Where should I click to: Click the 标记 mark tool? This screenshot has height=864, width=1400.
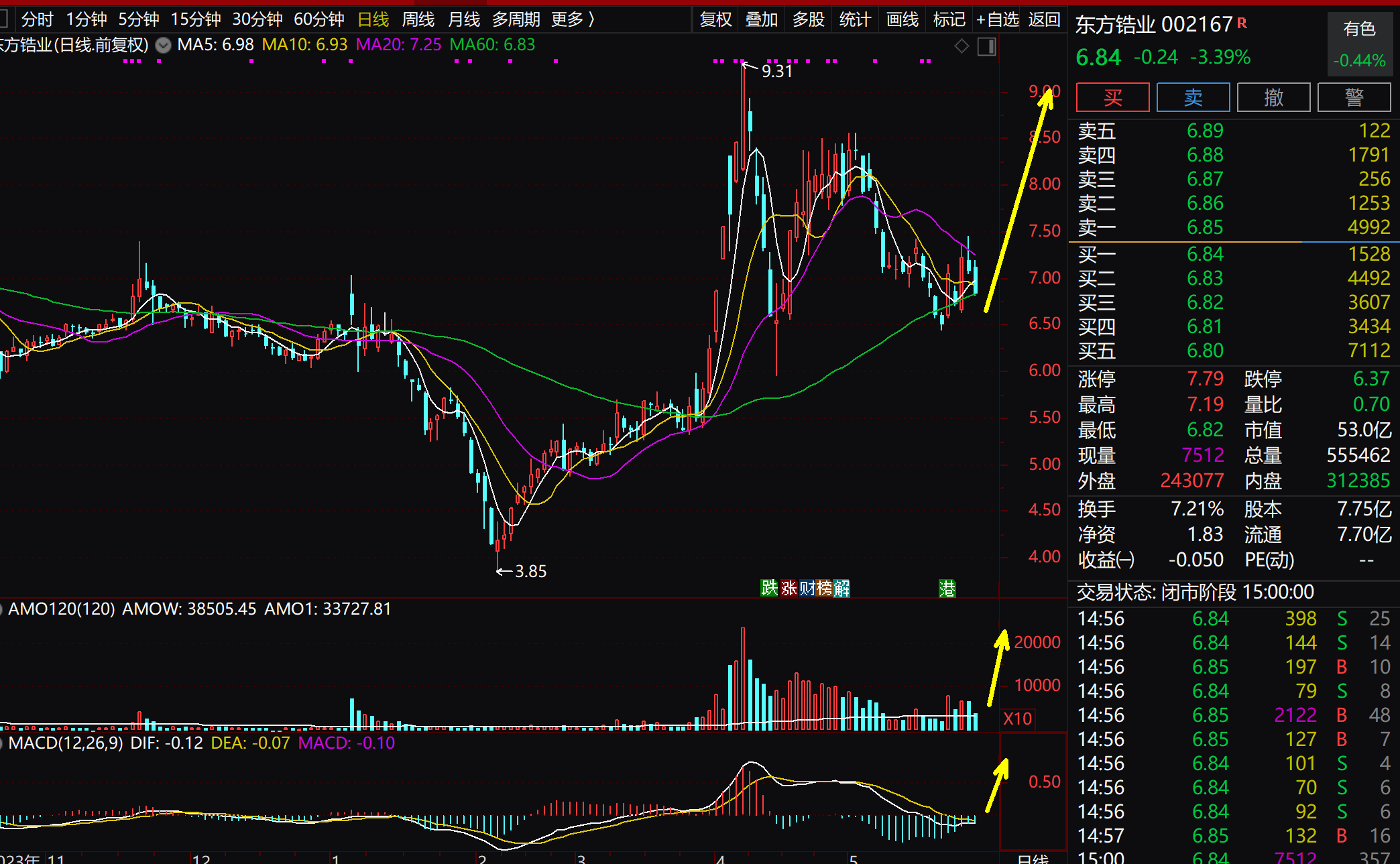(949, 19)
